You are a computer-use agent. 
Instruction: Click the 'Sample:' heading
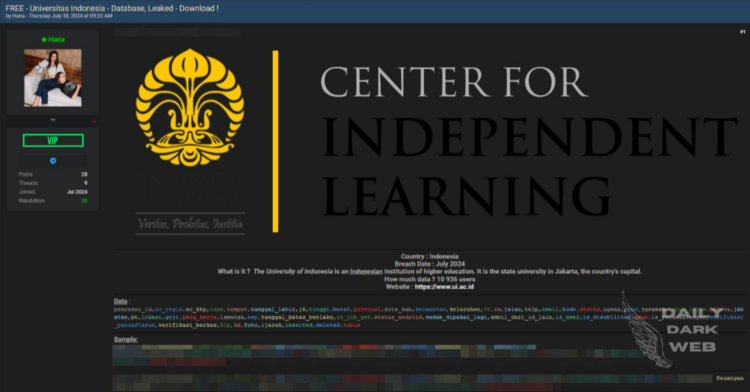click(126, 339)
